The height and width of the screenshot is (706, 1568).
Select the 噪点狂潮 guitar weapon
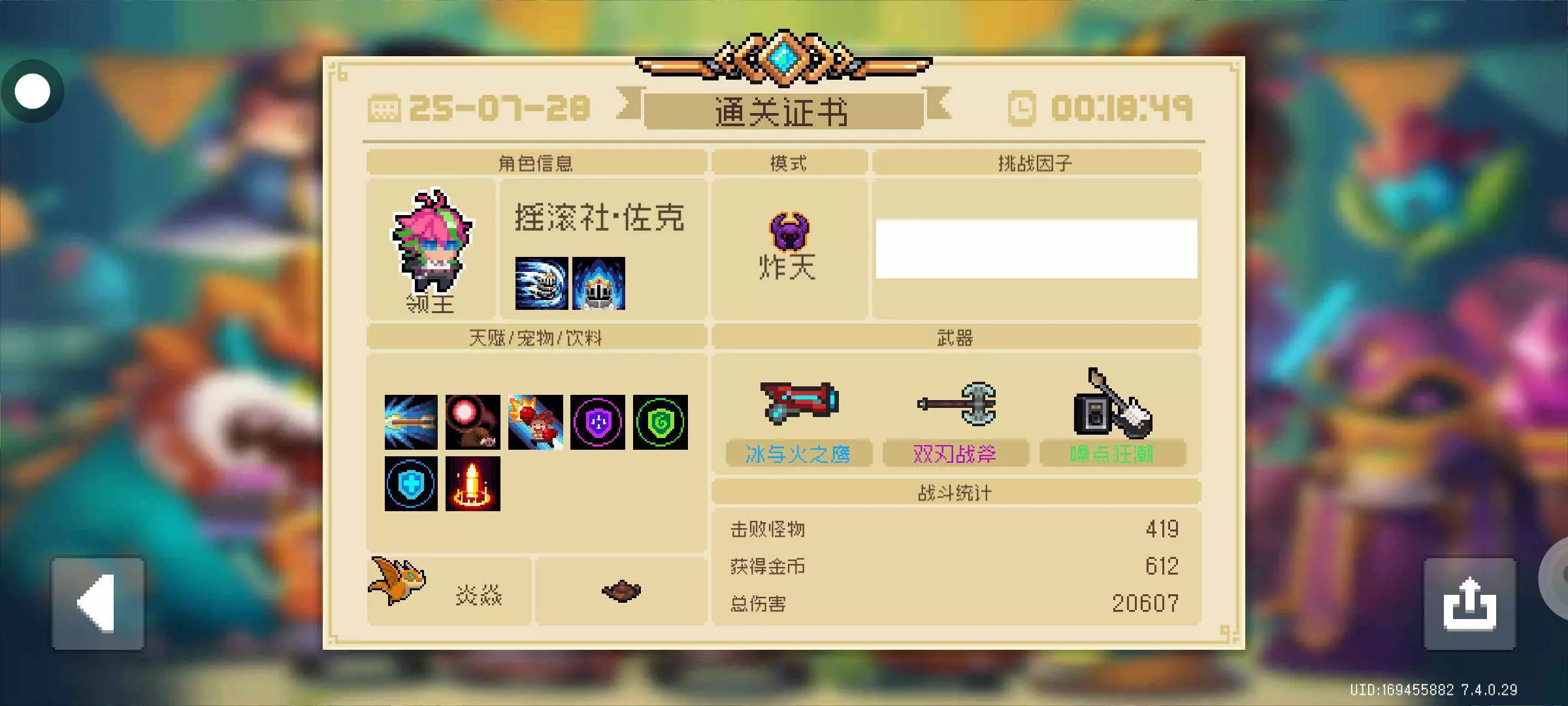tap(1113, 418)
